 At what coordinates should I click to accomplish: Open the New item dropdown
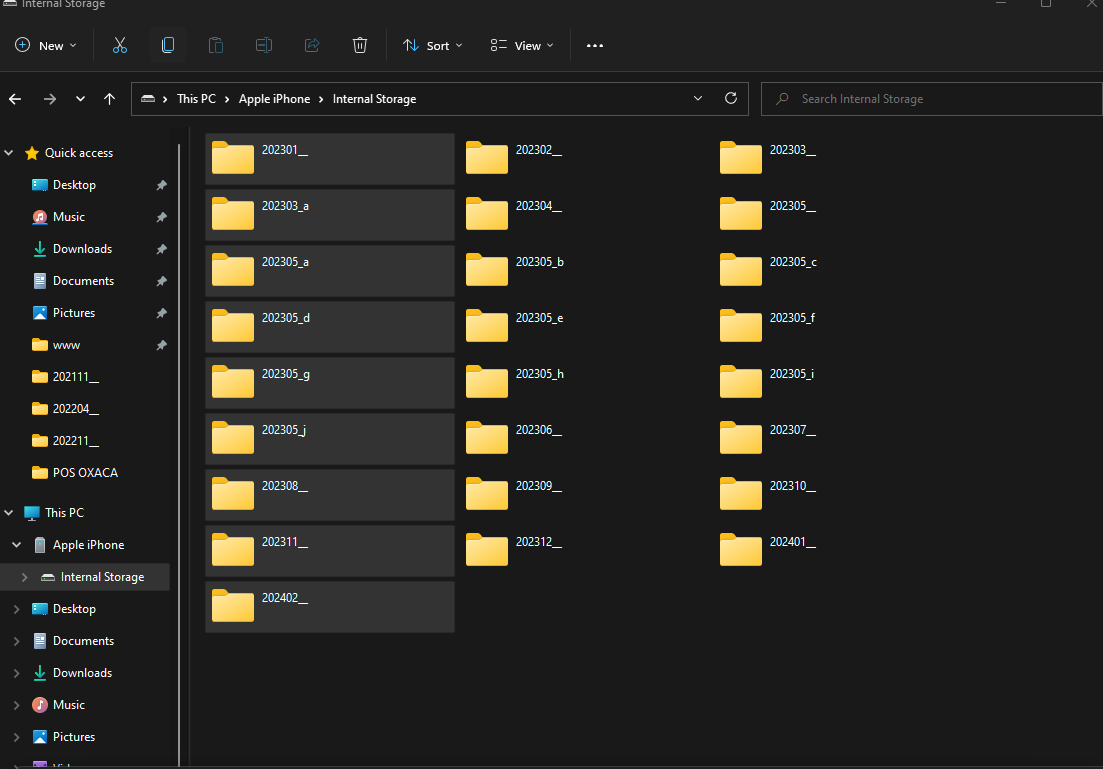point(46,45)
